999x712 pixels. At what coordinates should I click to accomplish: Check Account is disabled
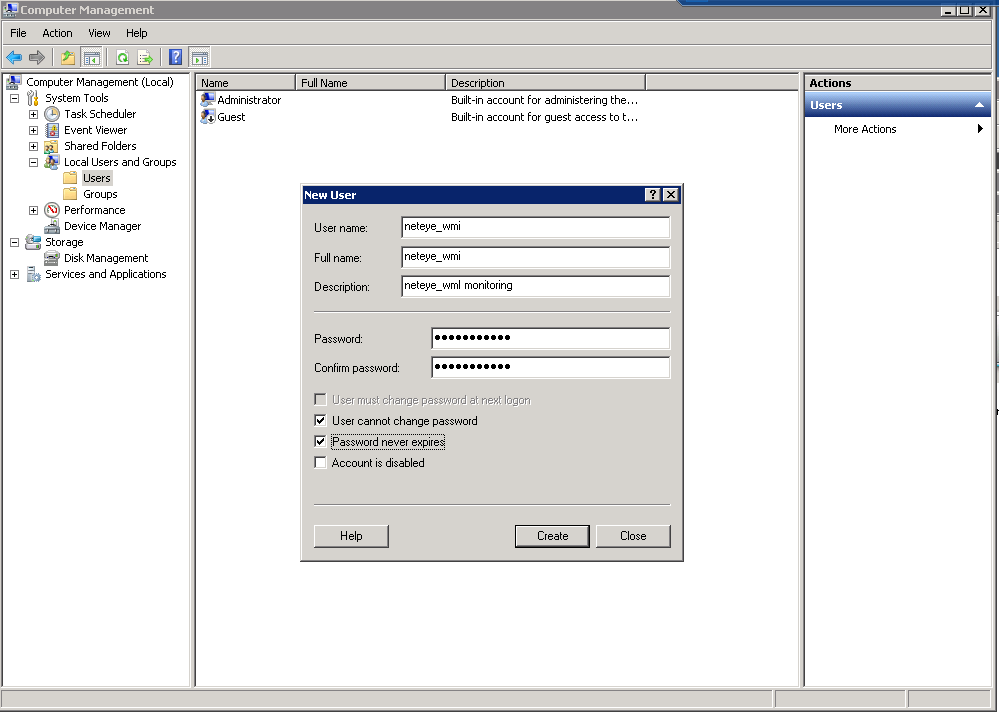click(320, 462)
